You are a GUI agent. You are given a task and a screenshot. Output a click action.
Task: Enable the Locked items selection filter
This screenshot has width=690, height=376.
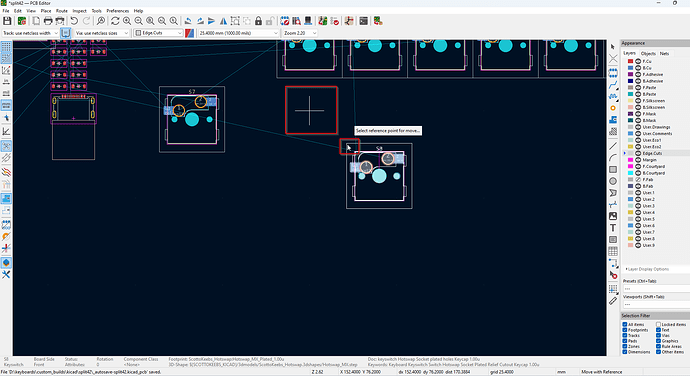point(658,324)
